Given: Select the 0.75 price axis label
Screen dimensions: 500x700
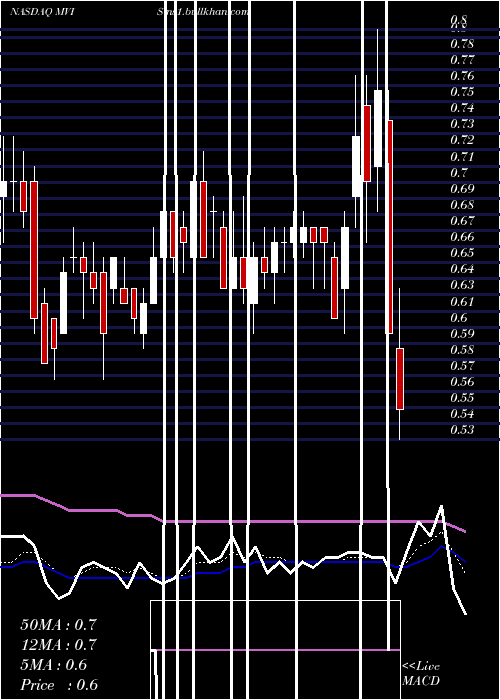Looking at the screenshot, I should pos(462,92).
